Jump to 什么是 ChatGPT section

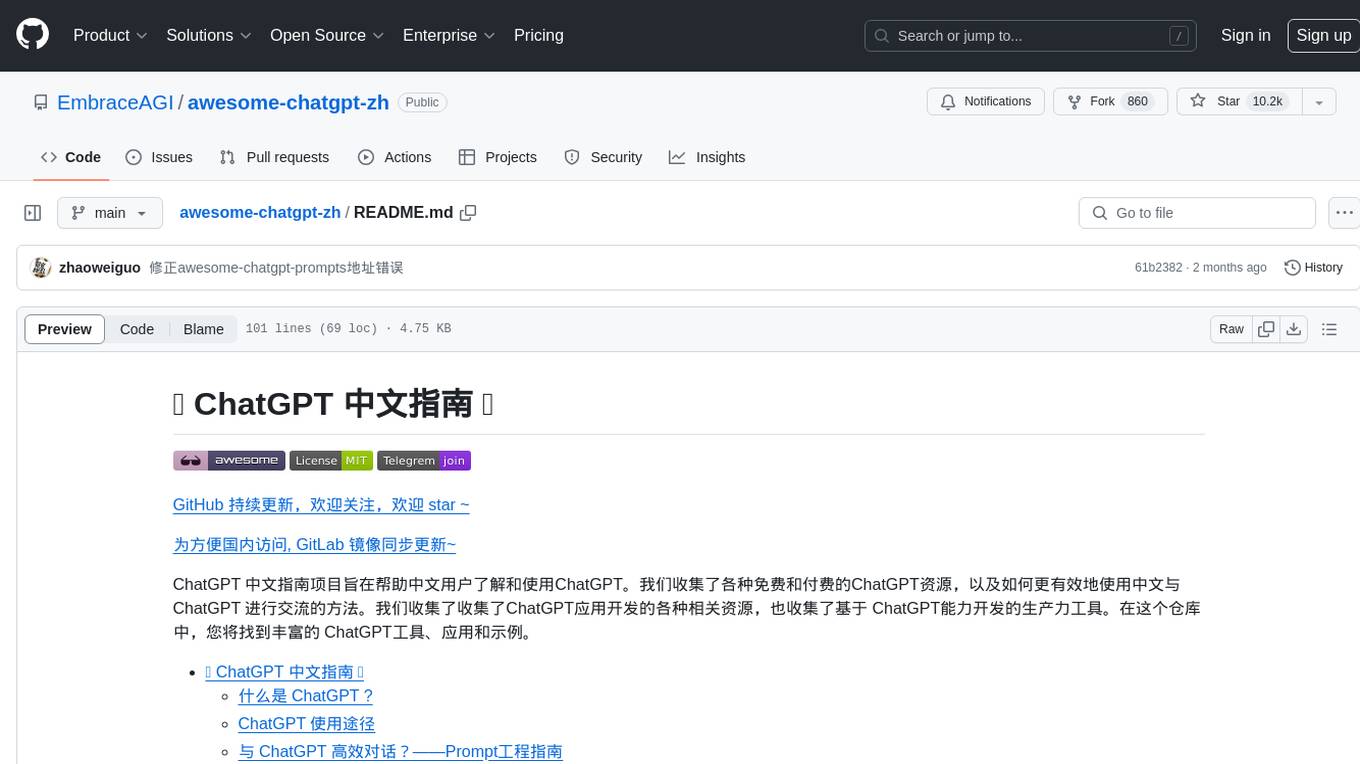[x=305, y=696]
